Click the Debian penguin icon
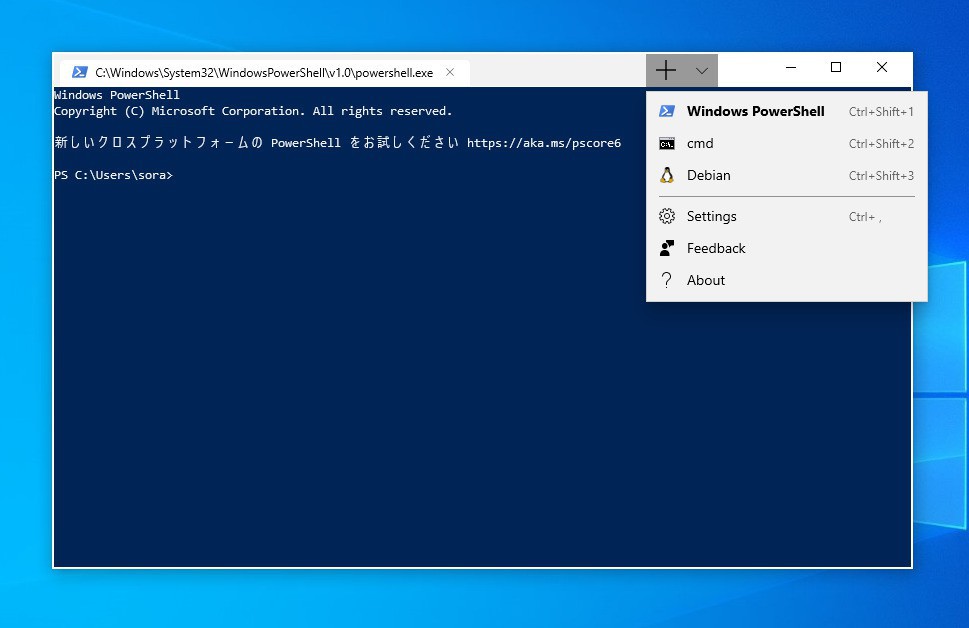 667,176
